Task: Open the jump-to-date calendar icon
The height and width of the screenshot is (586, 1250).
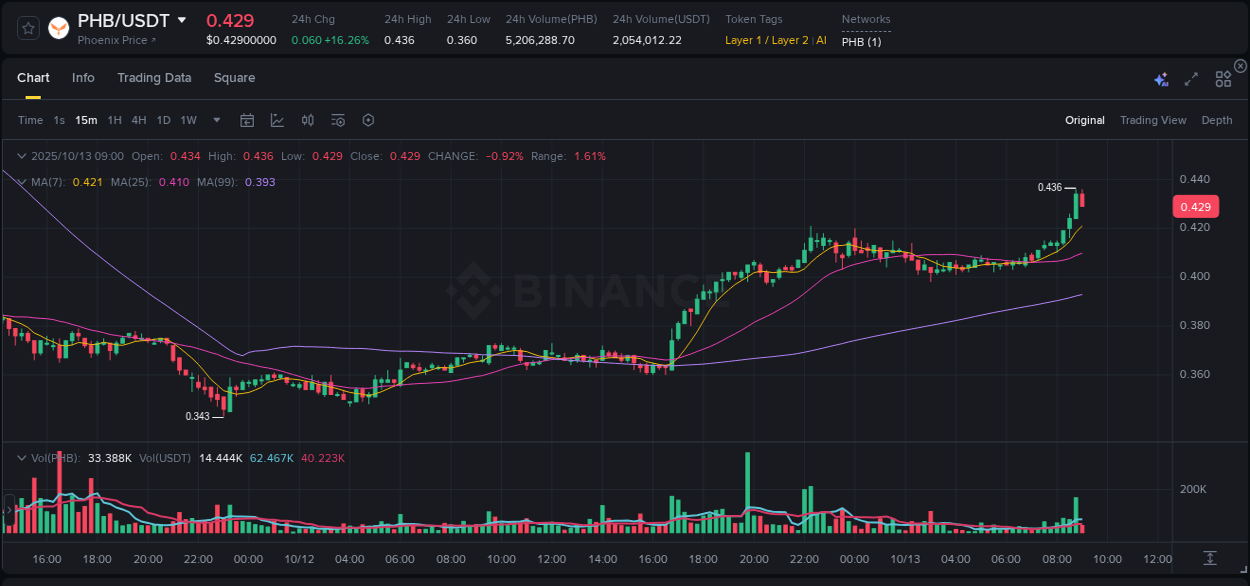Action: click(x=247, y=119)
